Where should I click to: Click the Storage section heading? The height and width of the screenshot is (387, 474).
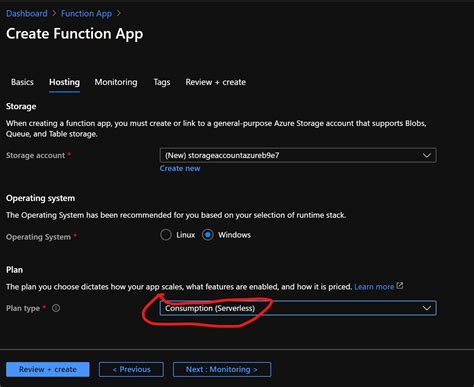coord(21,106)
